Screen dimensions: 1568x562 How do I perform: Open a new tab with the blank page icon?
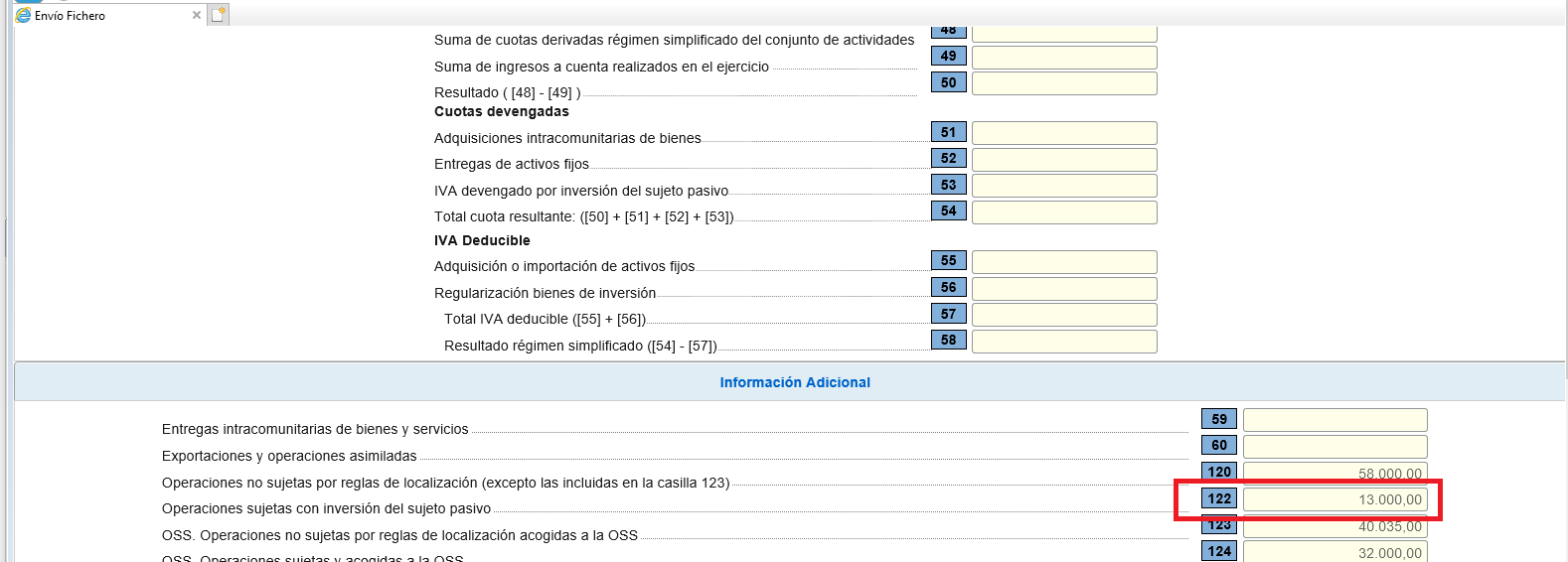click(x=219, y=15)
